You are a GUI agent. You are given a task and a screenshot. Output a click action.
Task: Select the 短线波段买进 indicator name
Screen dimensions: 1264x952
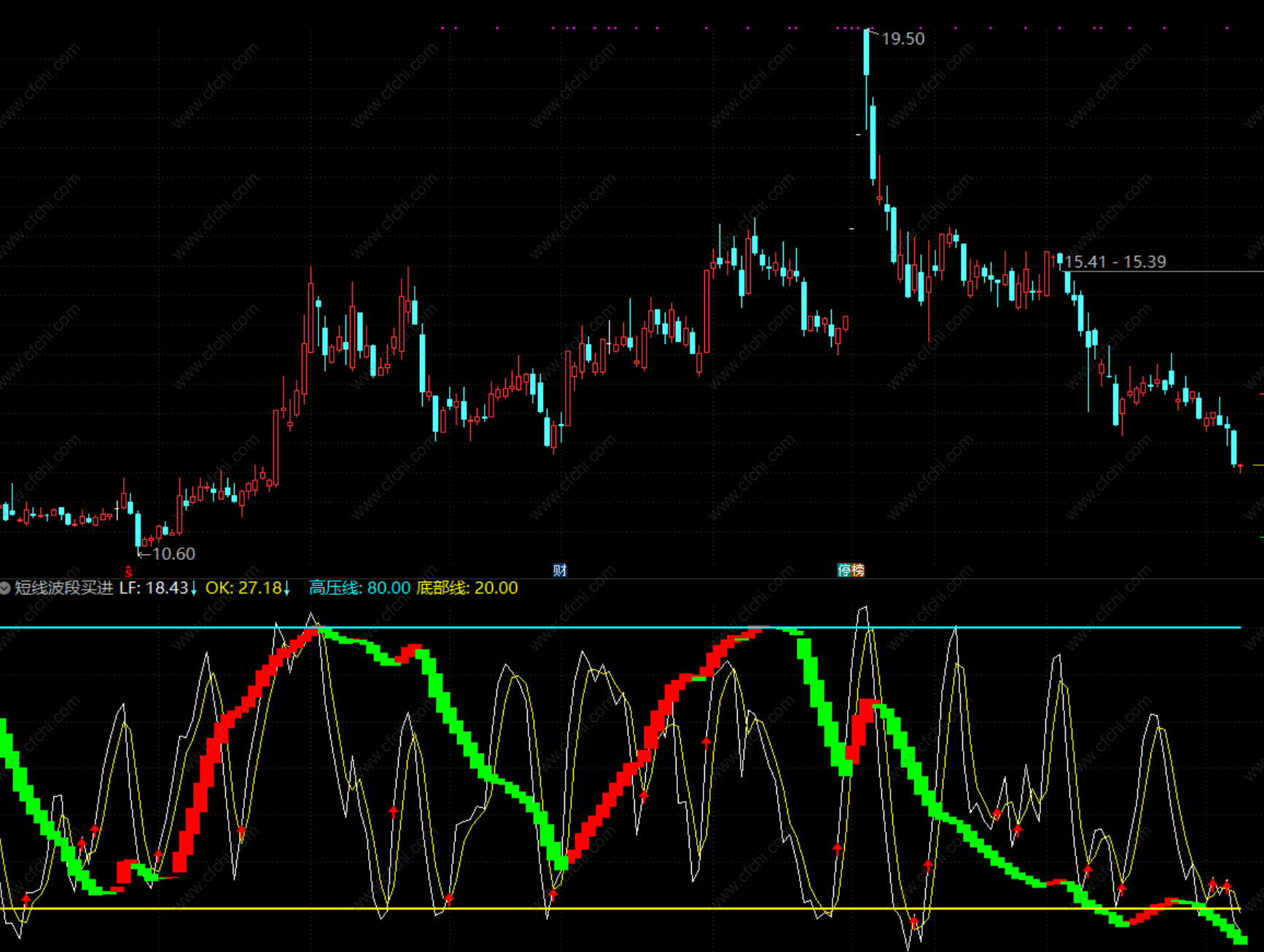64,588
